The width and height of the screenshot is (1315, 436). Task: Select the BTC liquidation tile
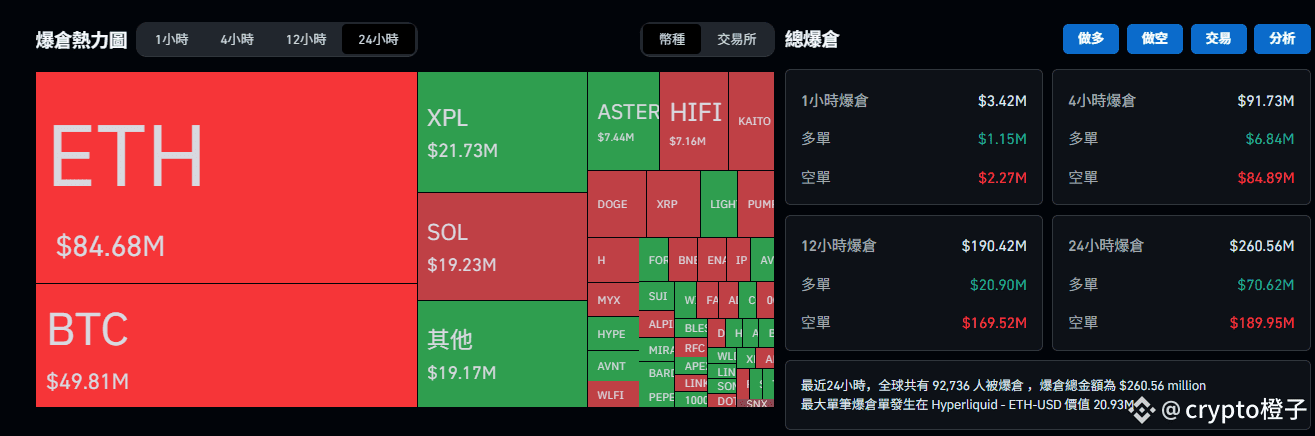pos(226,345)
